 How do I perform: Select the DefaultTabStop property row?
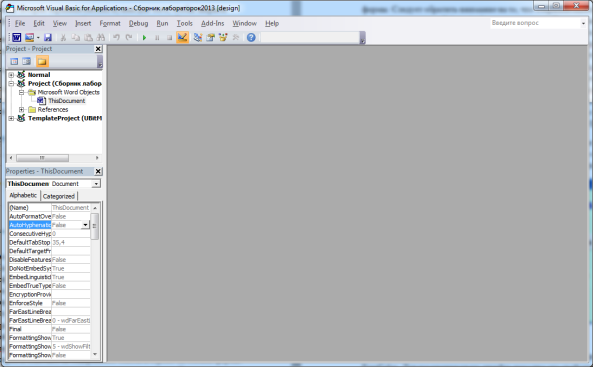pos(50,243)
